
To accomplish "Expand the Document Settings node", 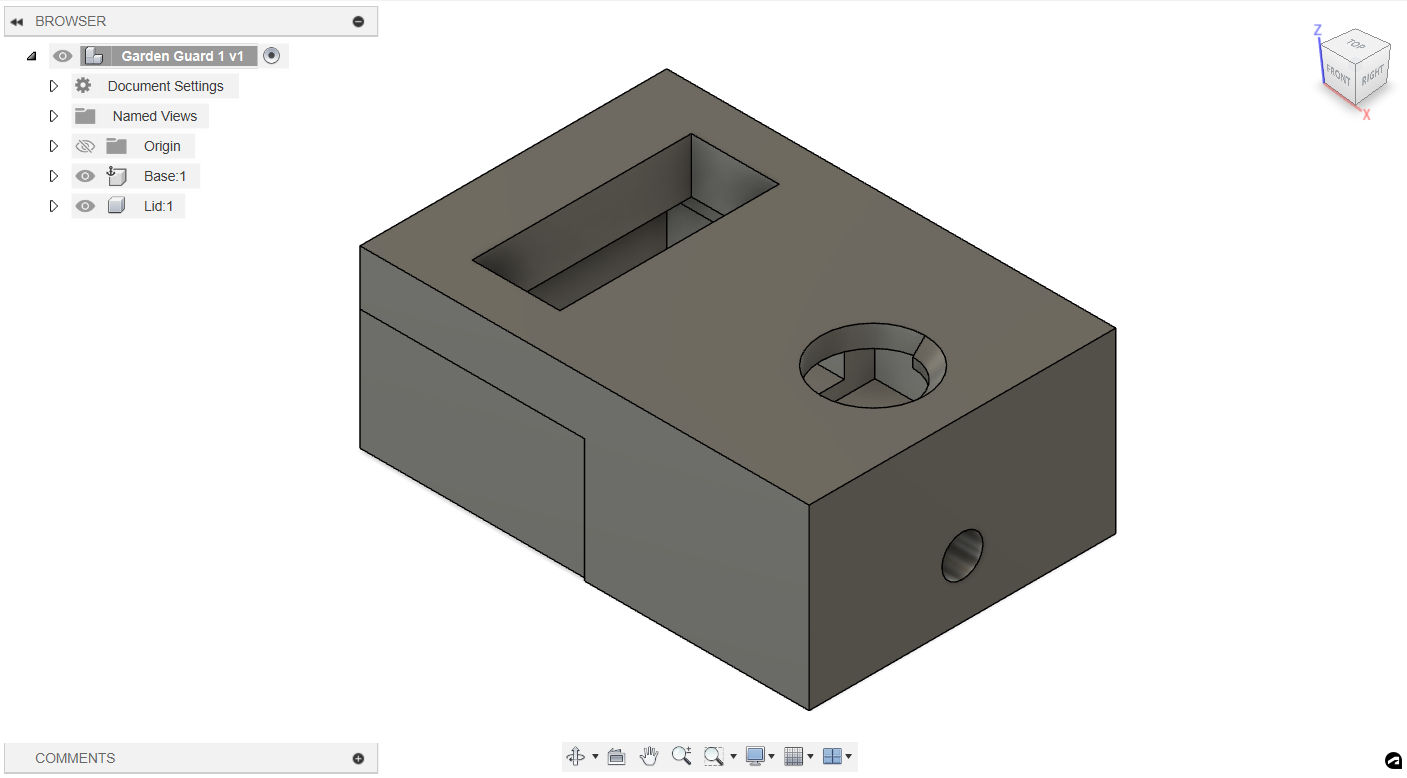I will (x=54, y=86).
